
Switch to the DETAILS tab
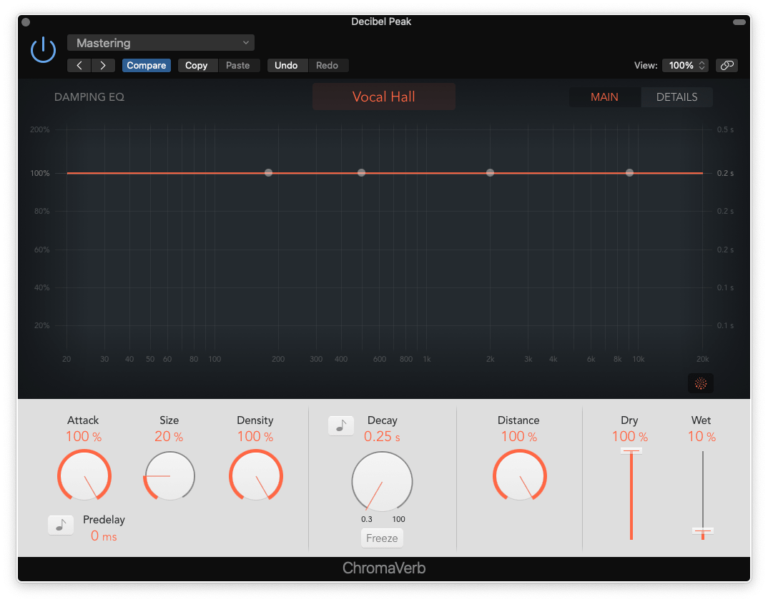pos(677,97)
